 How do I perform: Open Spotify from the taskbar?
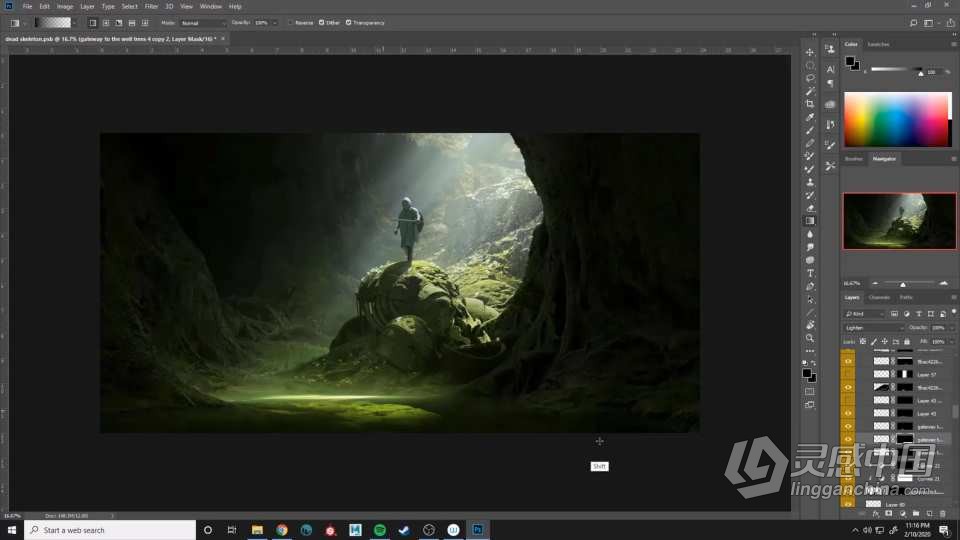[380, 530]
